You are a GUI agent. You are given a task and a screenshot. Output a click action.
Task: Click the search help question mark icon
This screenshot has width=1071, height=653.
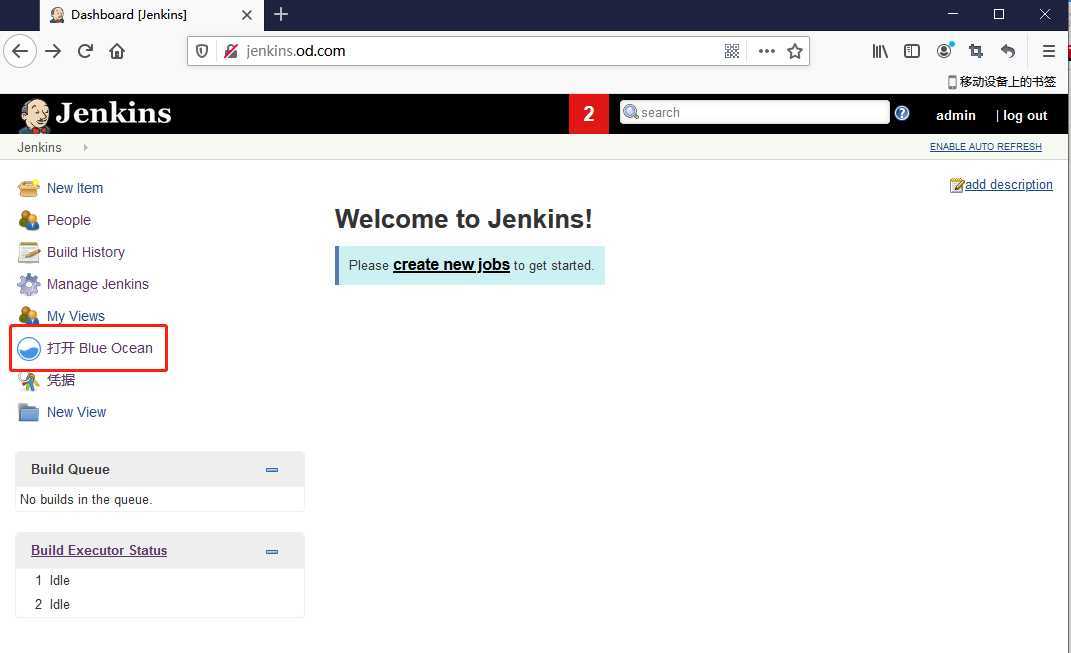902,113
